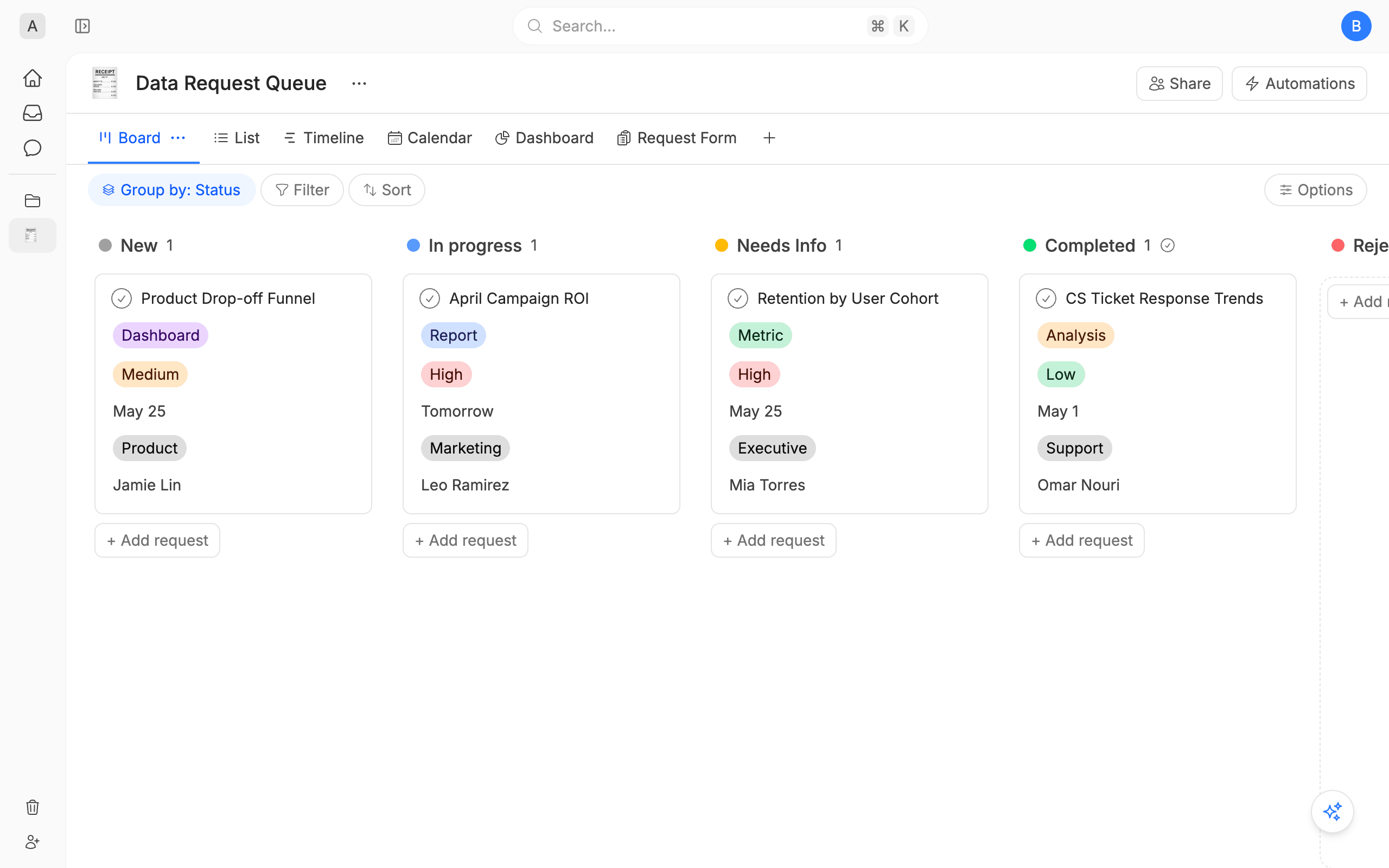Open Automations
The height and width of the screenshot is (868, 1389).
(1299, 84)
